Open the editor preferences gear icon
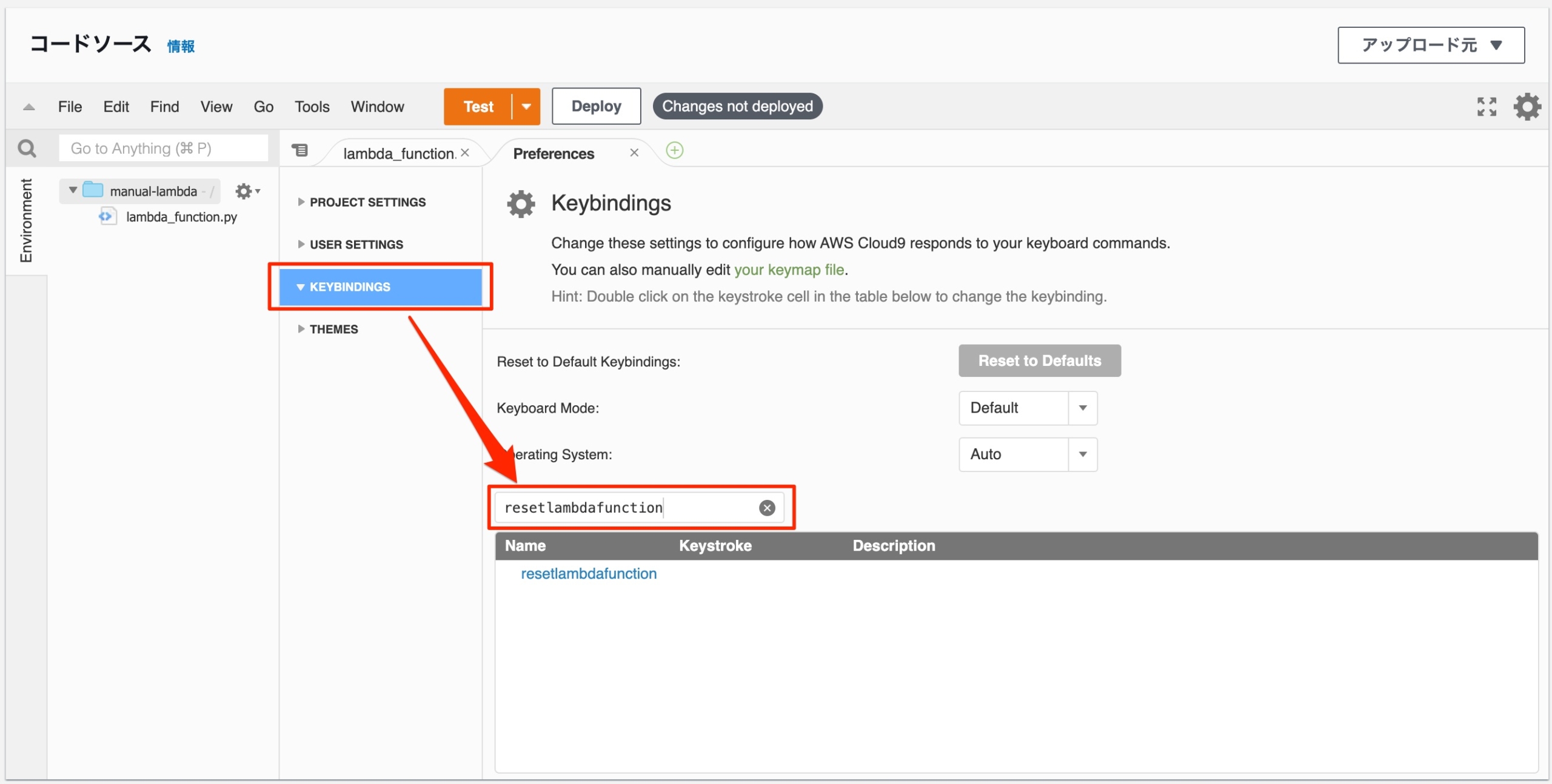The height and width of the screenshot is (784, 1552). click(x=1527, y=107)
